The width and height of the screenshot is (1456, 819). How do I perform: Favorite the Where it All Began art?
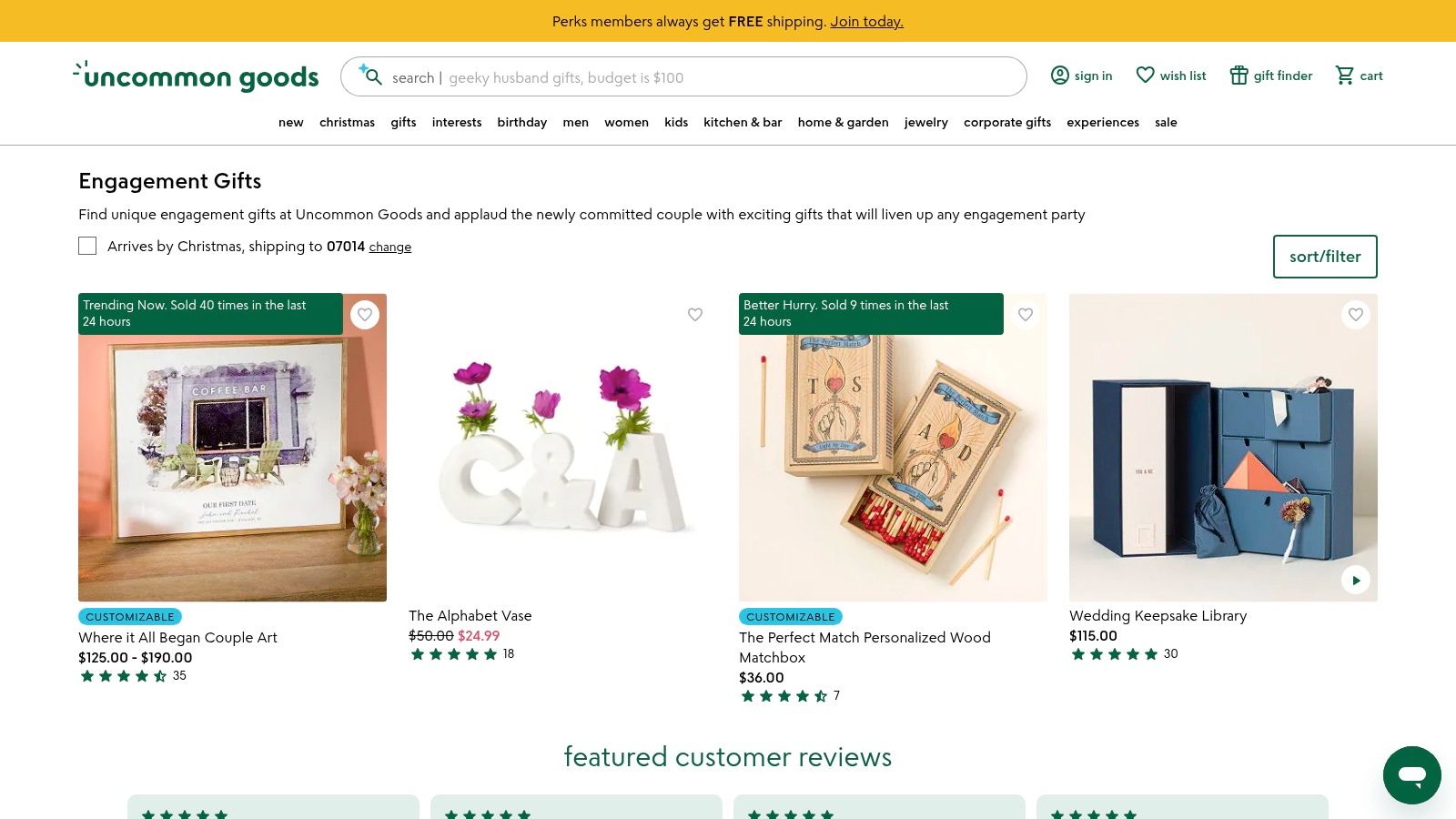[x=365, y=315]
